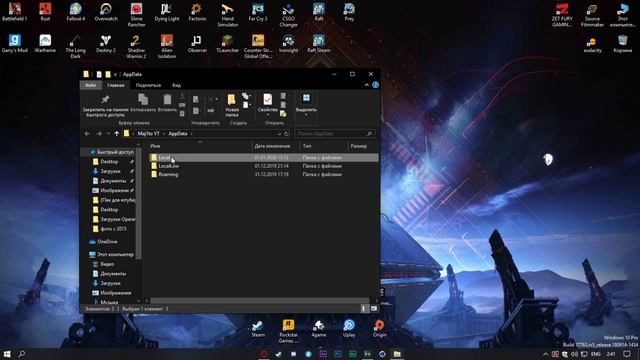Switch to details view in status bar

(x=363, y=309)
